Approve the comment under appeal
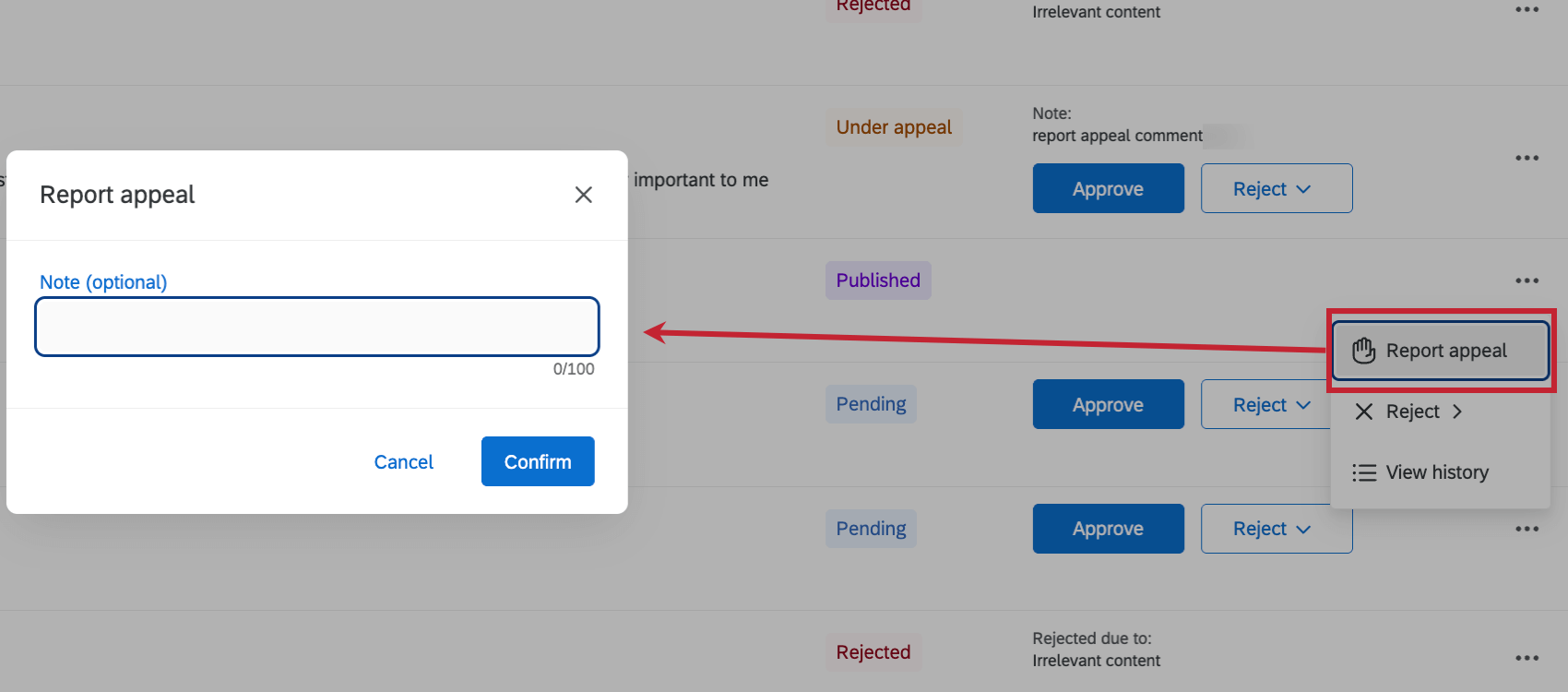The image size is (1568, 692). pyautogui.click(x=1108, y=188)
